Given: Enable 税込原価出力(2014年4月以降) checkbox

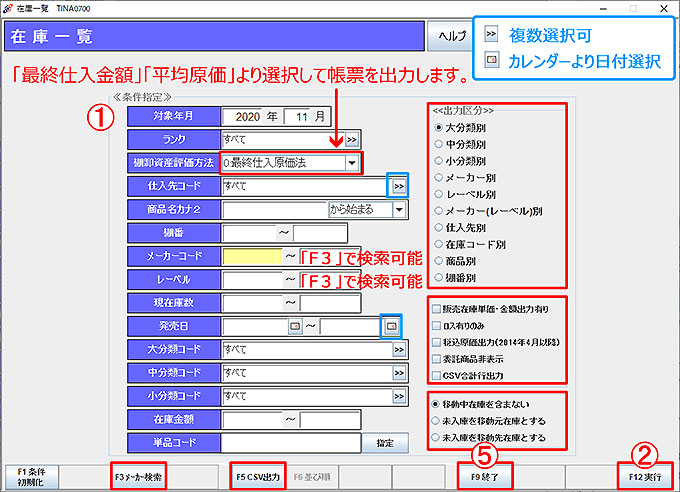Looking at the screenshot, I should tap(436, 342).
